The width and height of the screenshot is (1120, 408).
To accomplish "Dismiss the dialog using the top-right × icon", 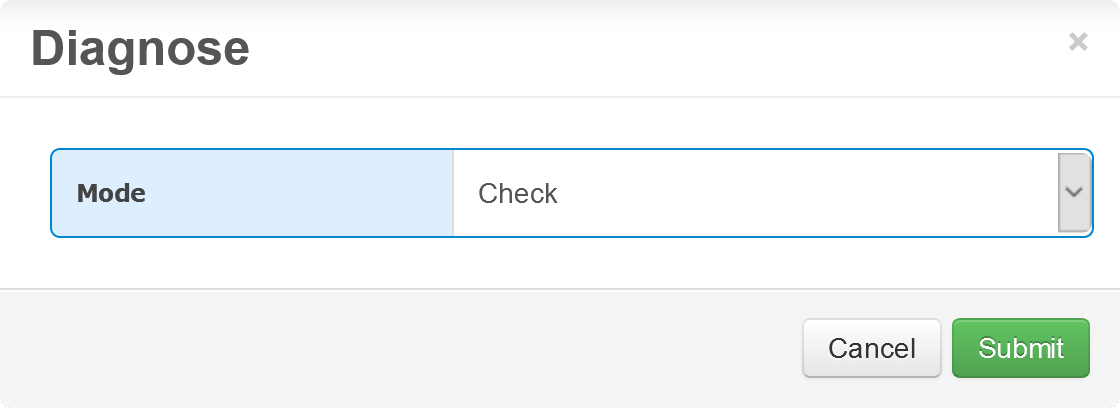I will tap(1078, 42).
